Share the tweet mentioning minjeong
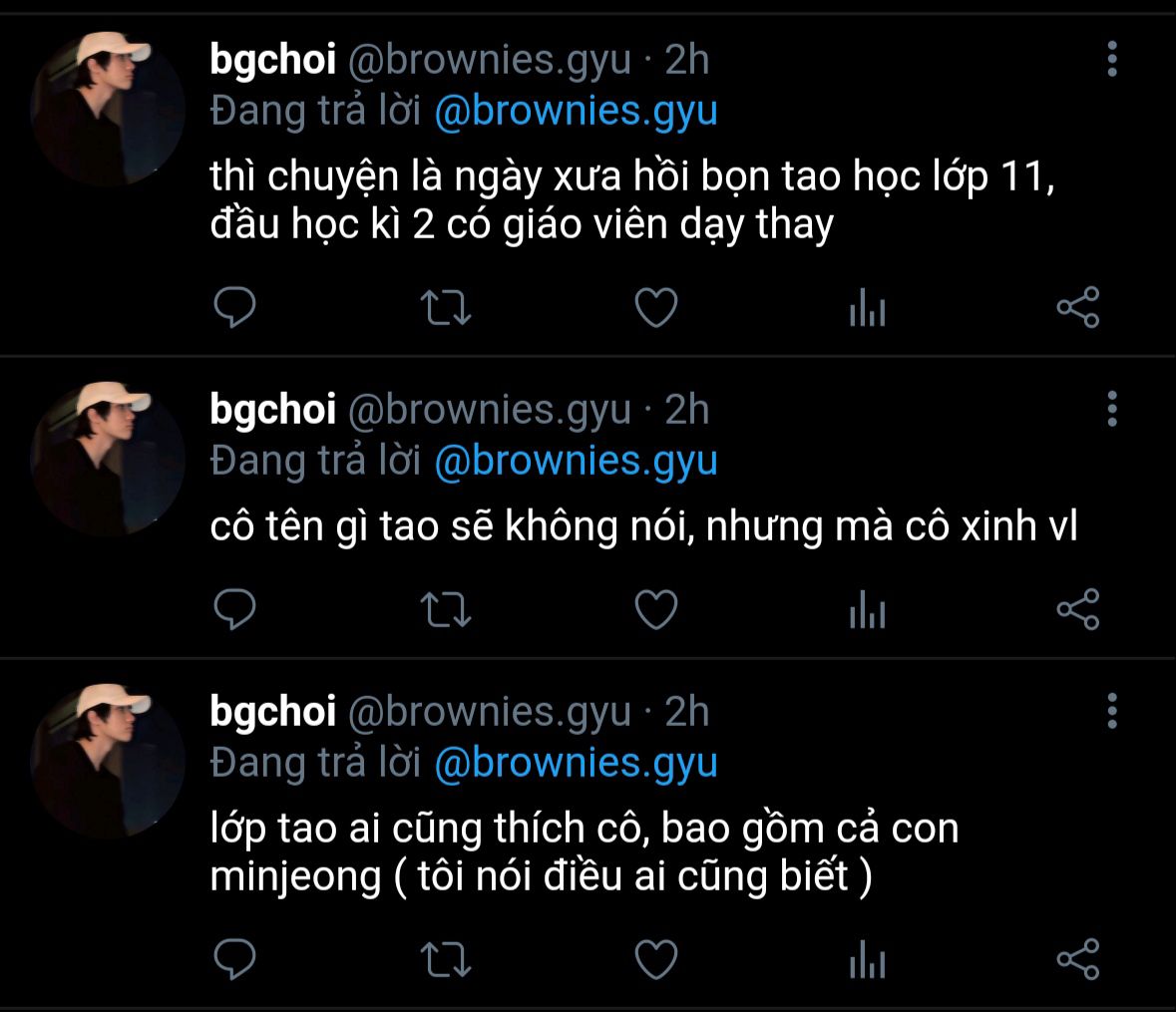Image resolution: width=1176 pixels, height=1012 pixels. [1078, 959]
